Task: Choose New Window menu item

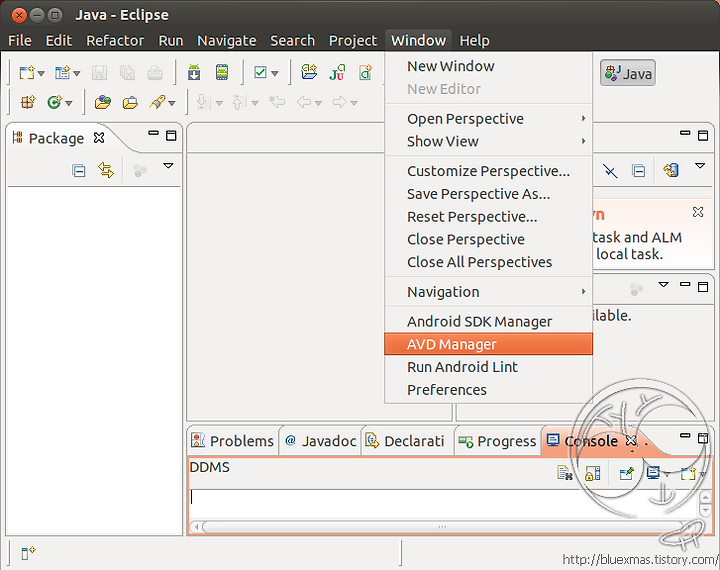Action: click(489, 66)
